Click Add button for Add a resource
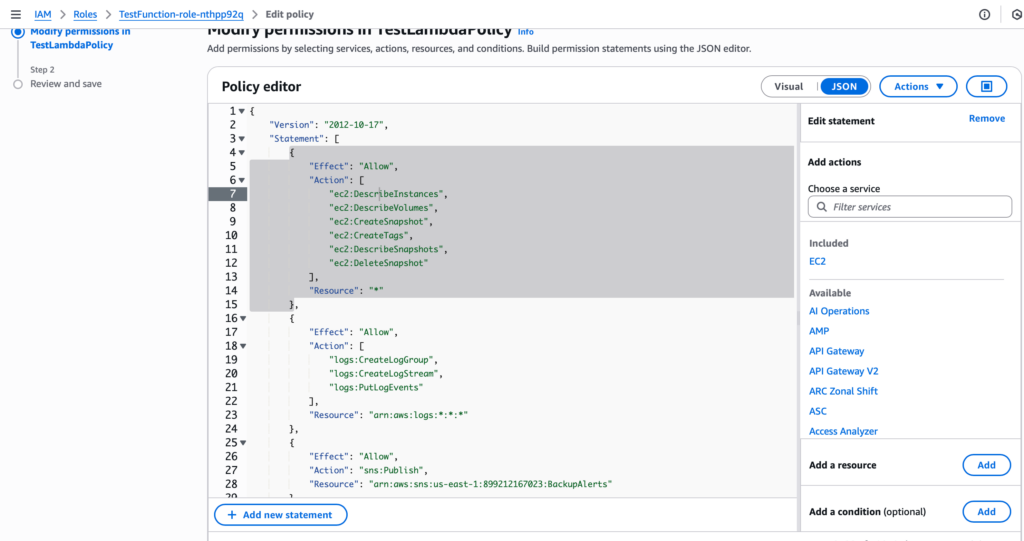Viewport: 1024px width, 541px height. click(985, 465)
